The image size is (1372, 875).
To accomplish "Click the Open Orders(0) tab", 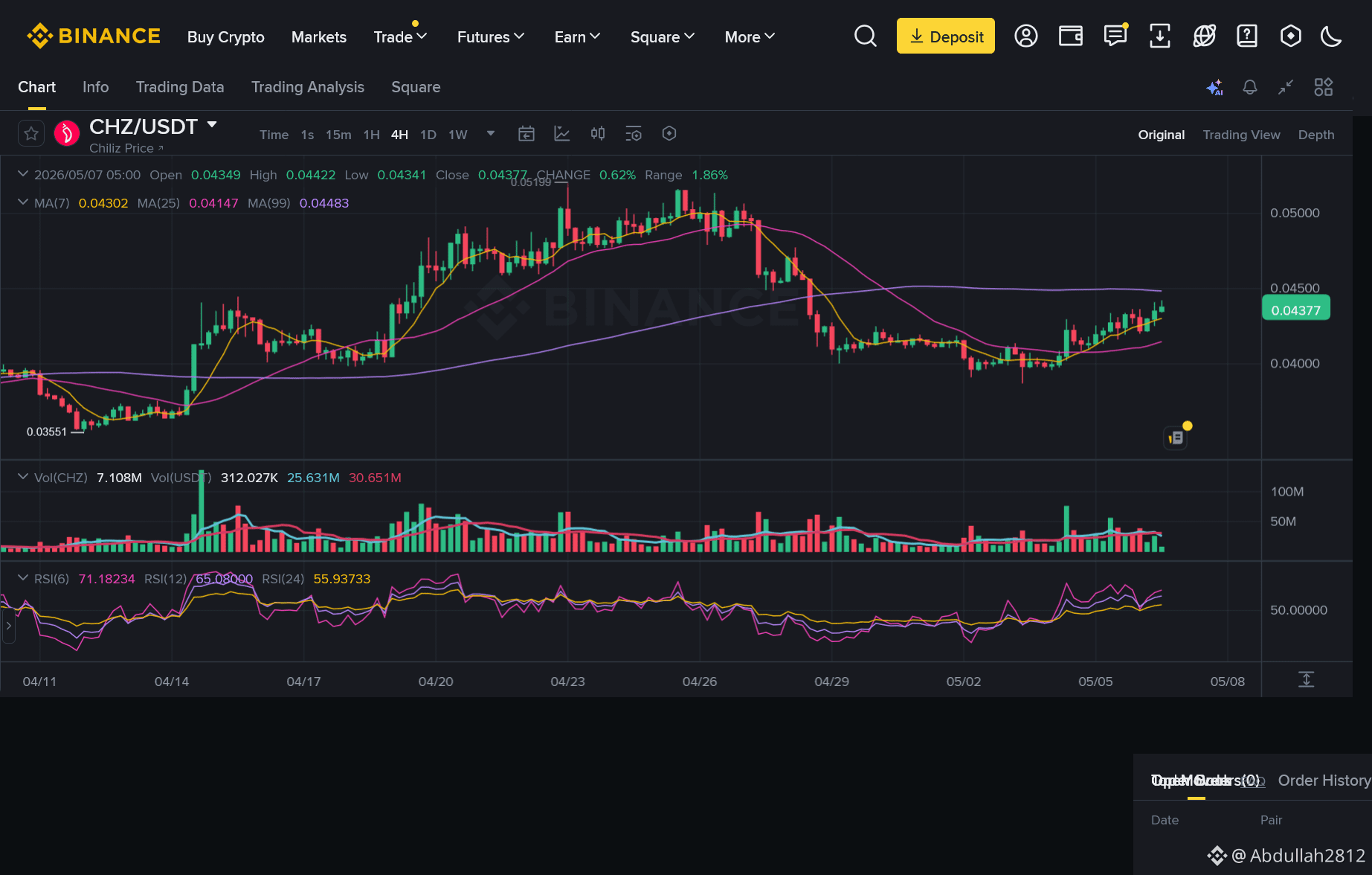I will coord(1205,781).
